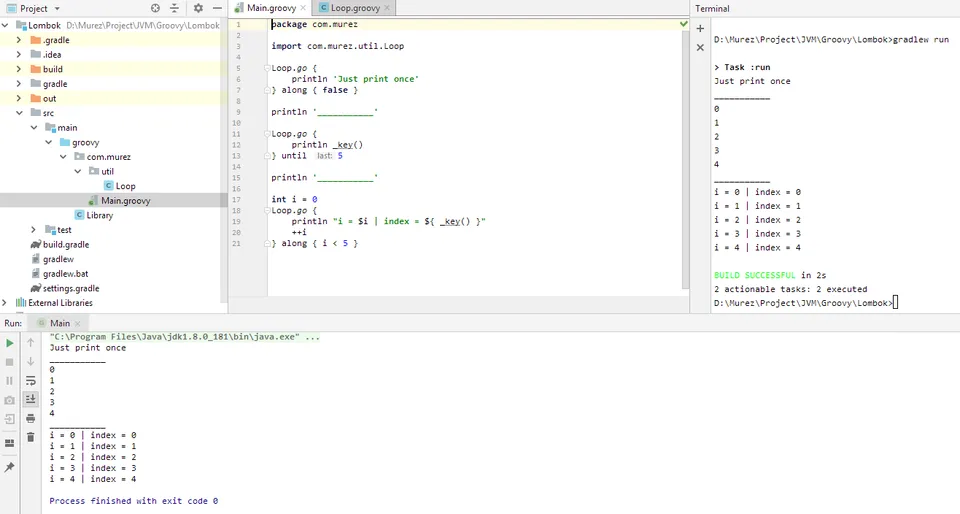Expand the build folder

[19, 69]
